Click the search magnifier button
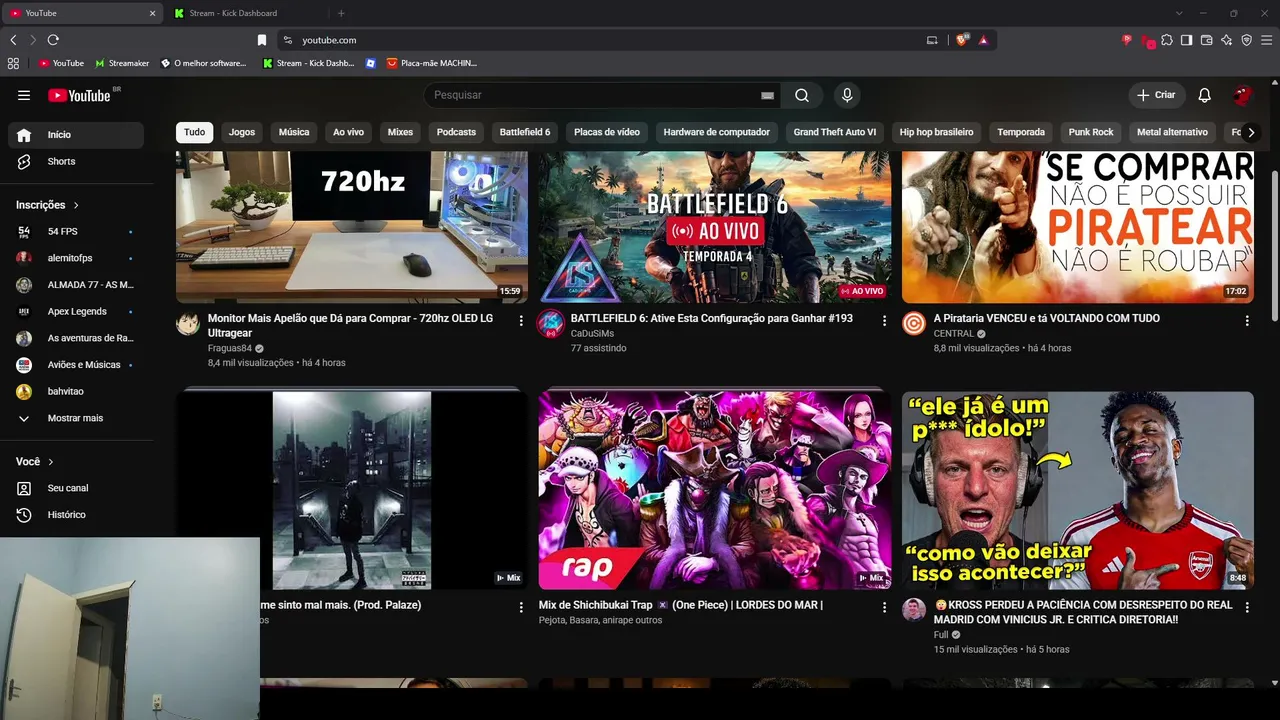Screen dimensions: 1280x720 pos(802,95)
